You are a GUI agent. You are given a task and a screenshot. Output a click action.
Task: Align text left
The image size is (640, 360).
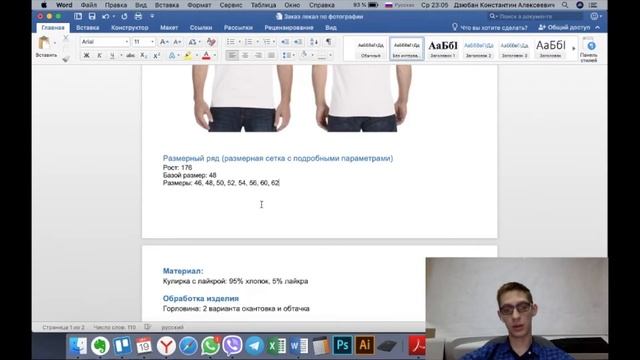pos(232,56)
